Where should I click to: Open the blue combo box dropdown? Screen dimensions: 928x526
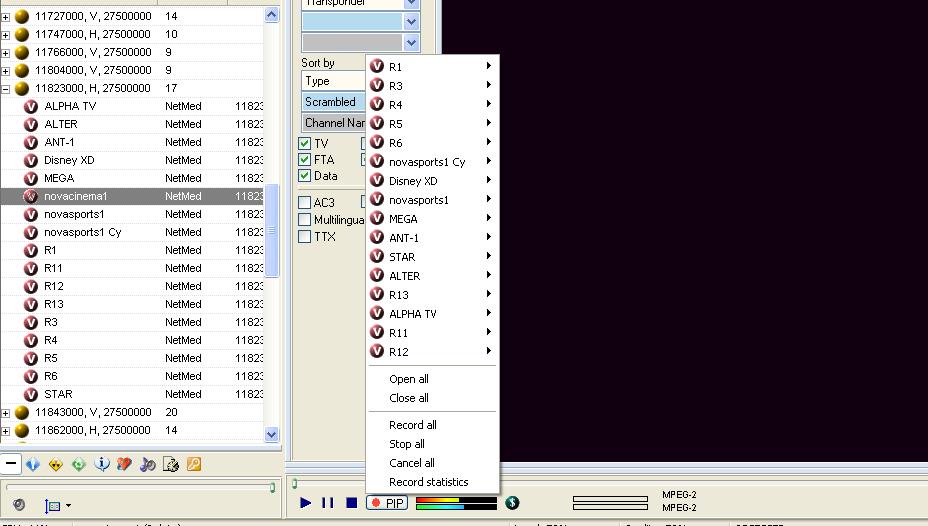[411, 22]
